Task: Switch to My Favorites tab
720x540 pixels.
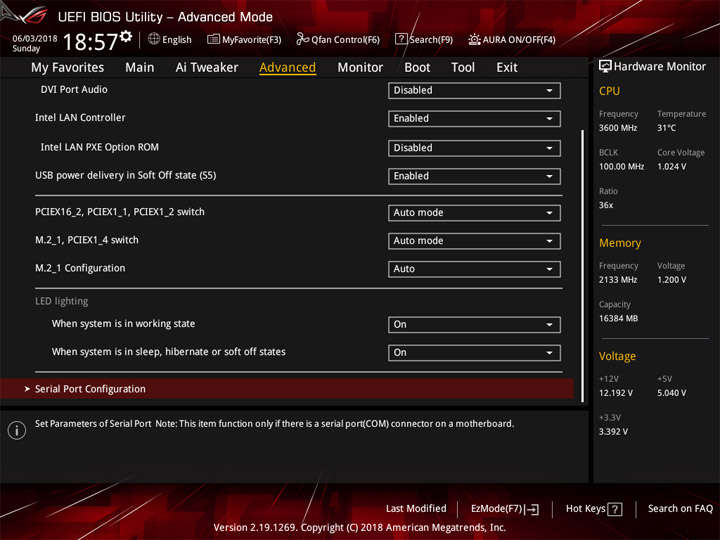Action: [x=68, y=68]
